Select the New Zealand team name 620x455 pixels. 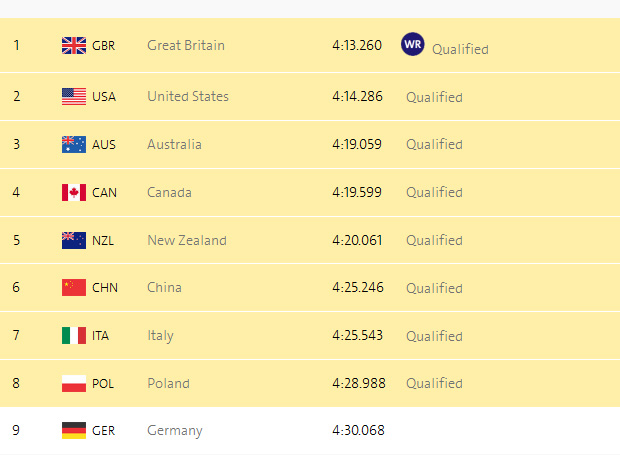[187, 240]
